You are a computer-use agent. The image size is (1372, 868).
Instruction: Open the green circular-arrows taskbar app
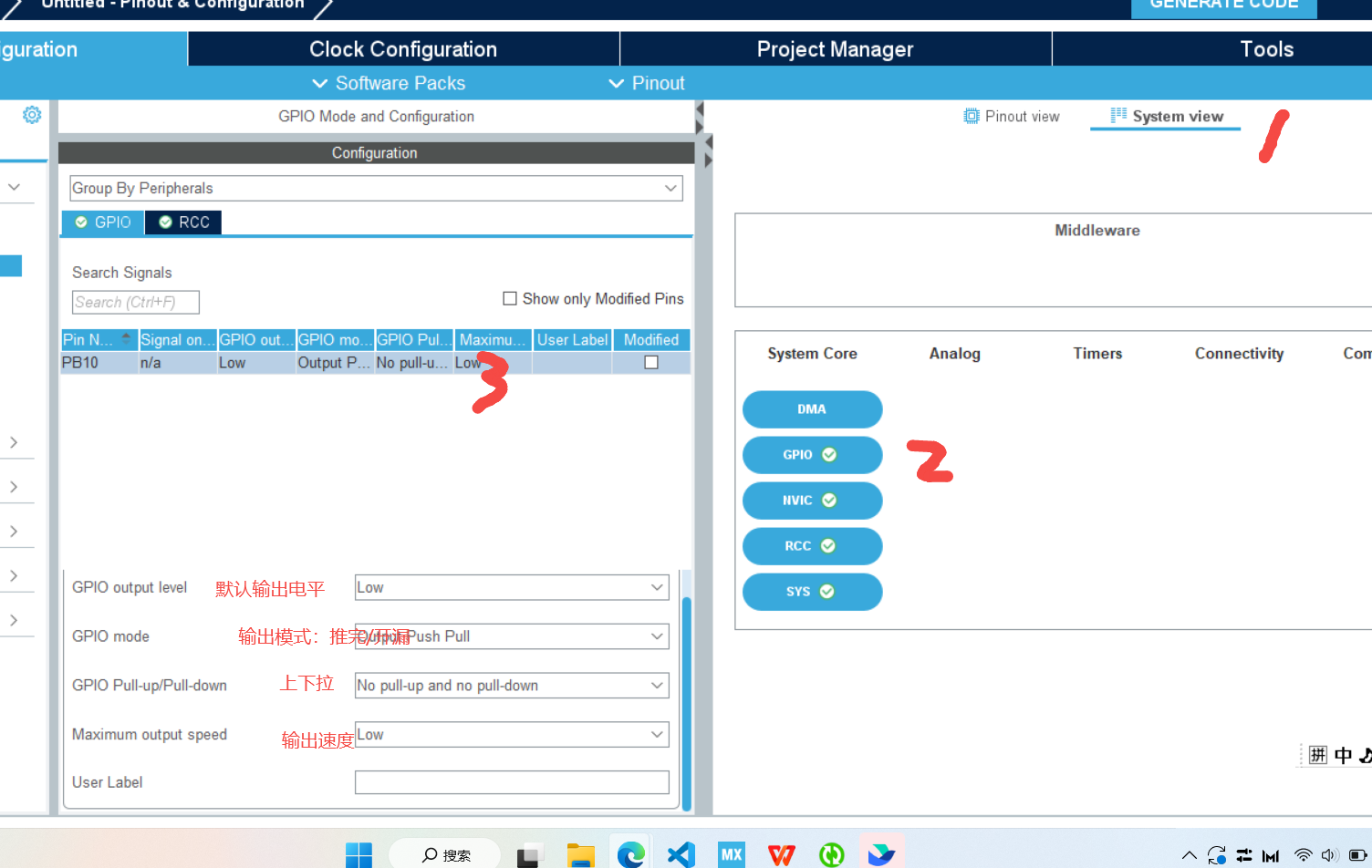tap(831, 855)
